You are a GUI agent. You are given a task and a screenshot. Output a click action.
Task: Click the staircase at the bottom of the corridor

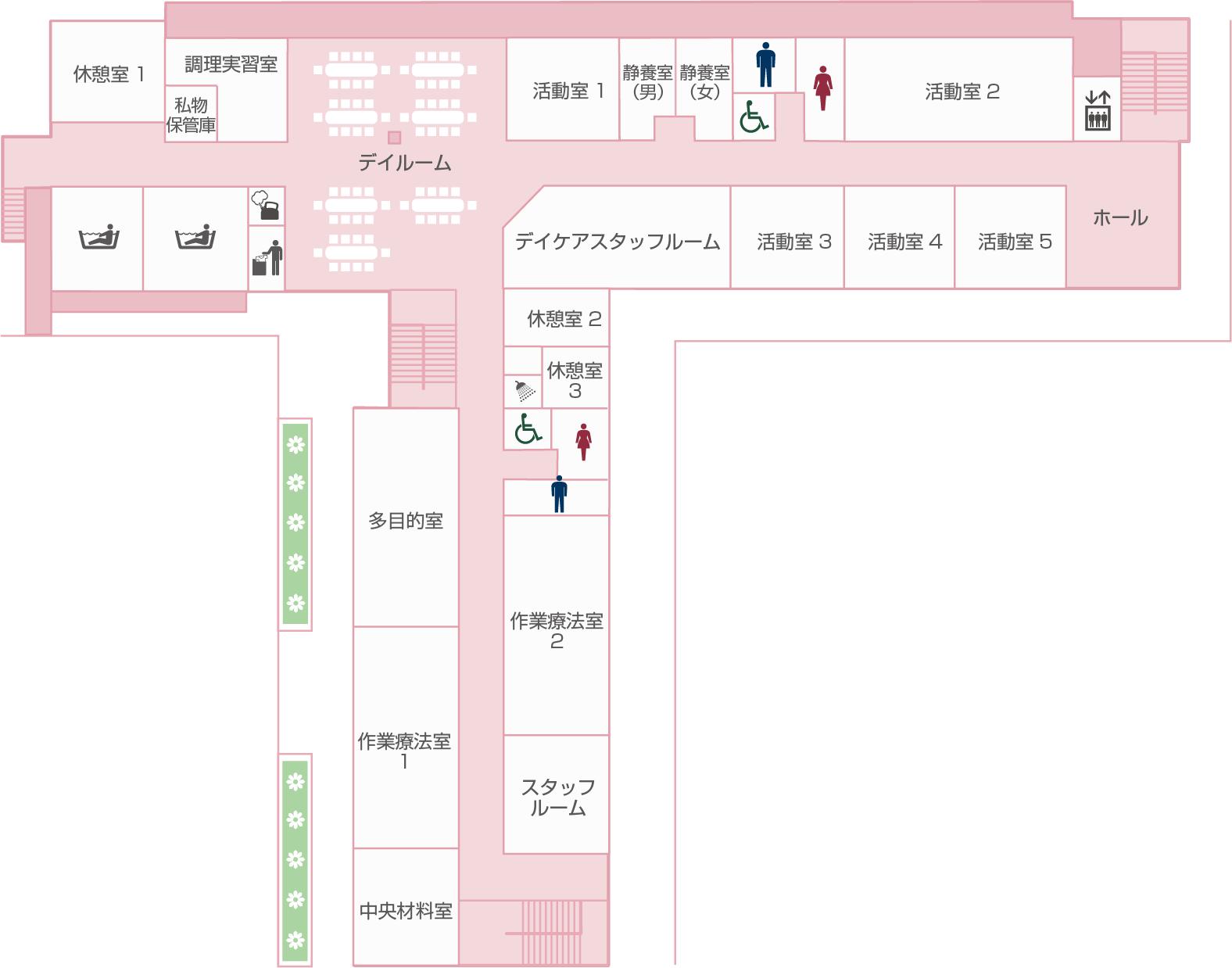pos(551,932)
